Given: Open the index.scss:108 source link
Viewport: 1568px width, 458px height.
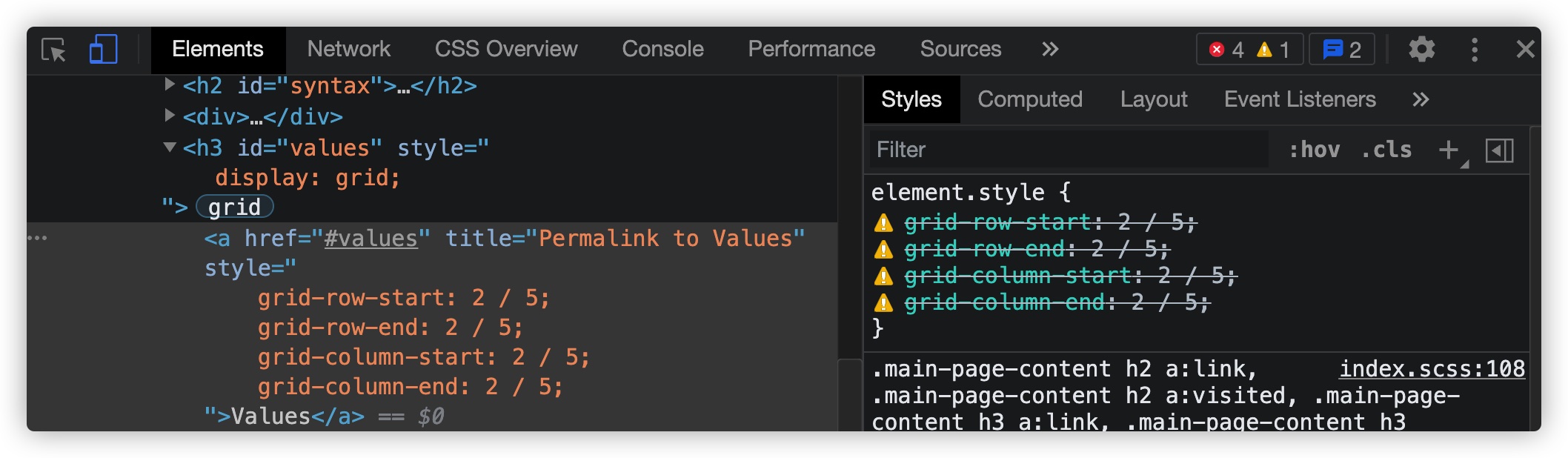Looking at the screenshot, I should coord(1432,369).
